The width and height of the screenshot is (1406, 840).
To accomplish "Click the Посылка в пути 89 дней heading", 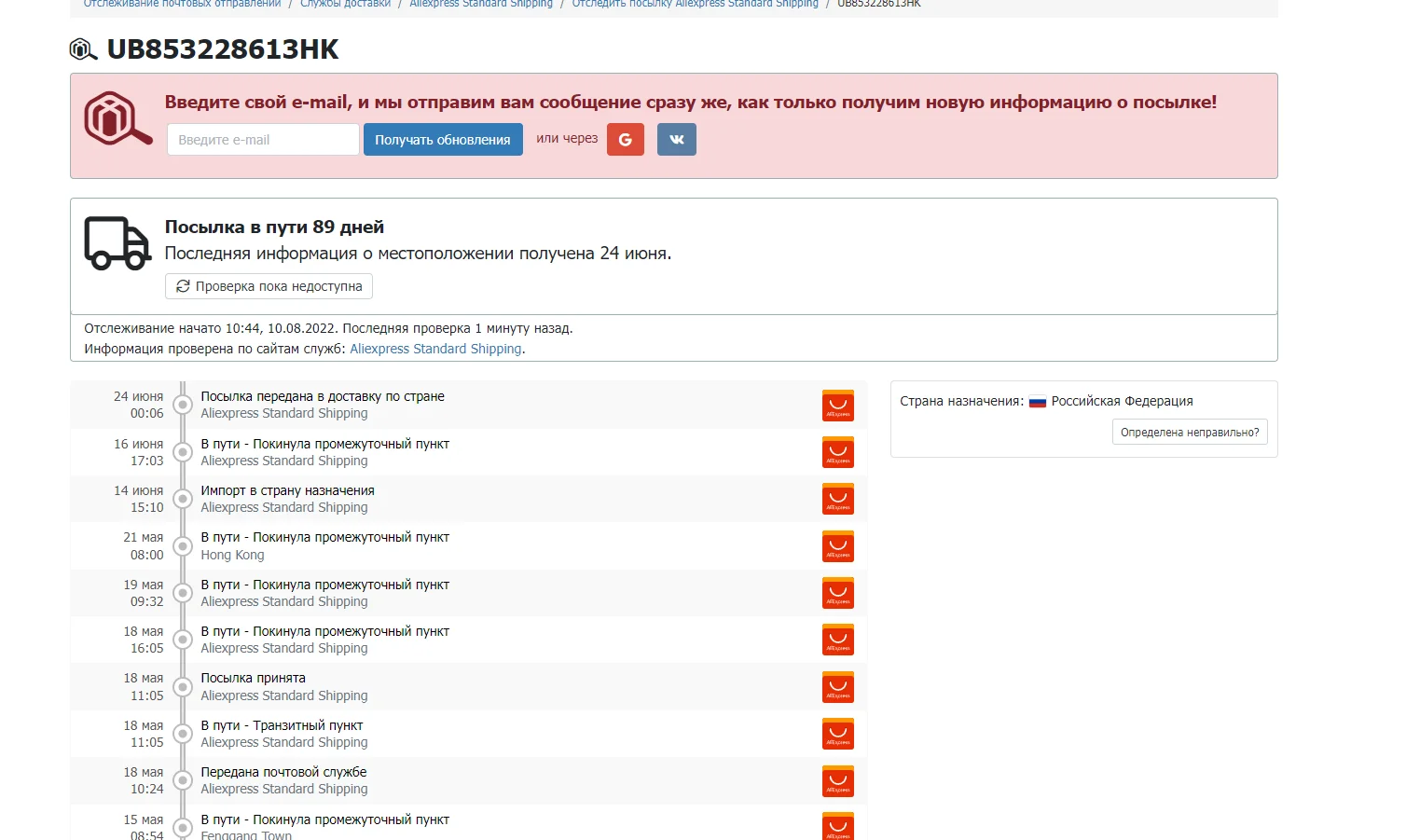I will tap(274, 227).
